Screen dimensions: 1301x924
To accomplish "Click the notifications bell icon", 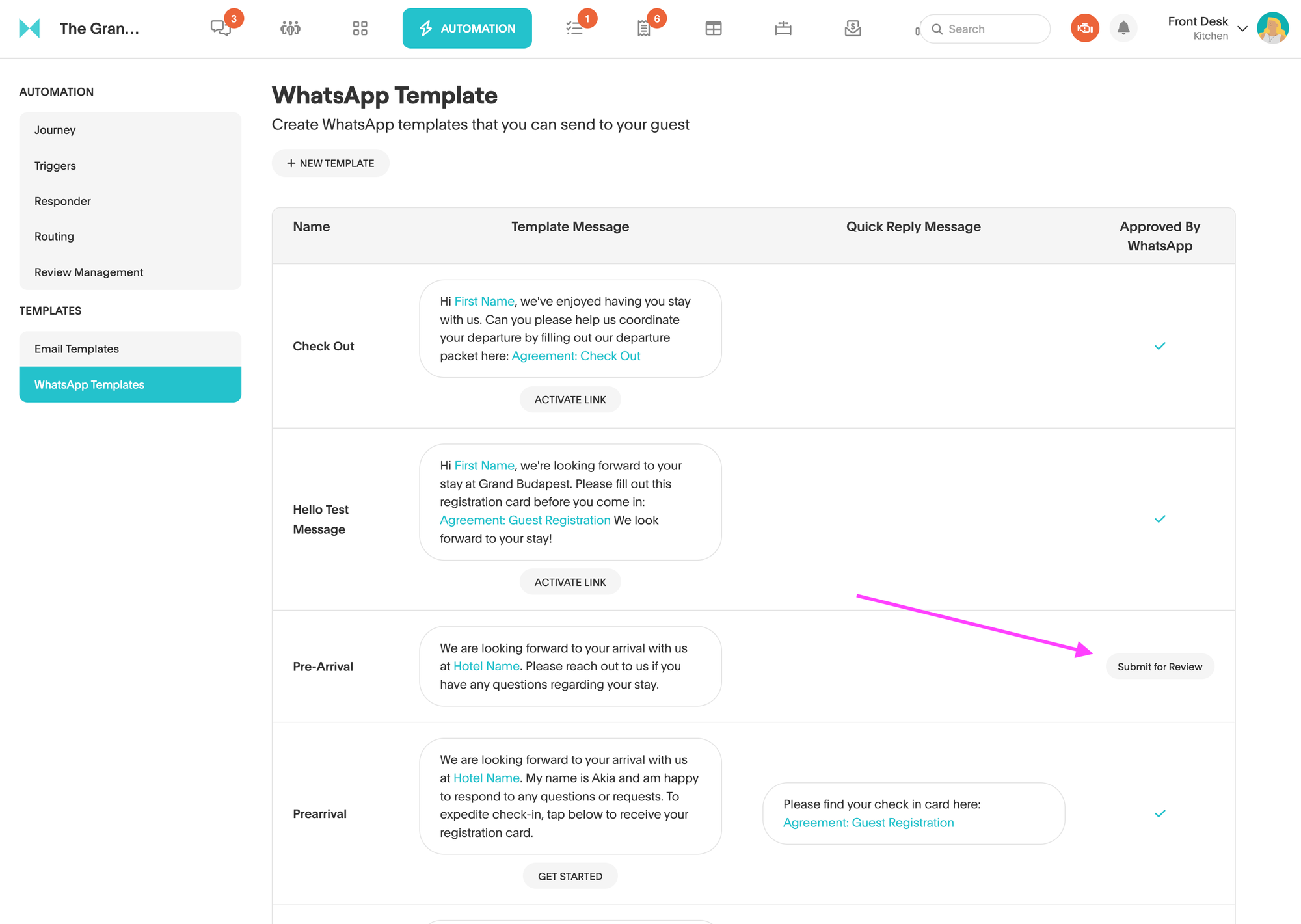I will click(x=1122, y=28).
